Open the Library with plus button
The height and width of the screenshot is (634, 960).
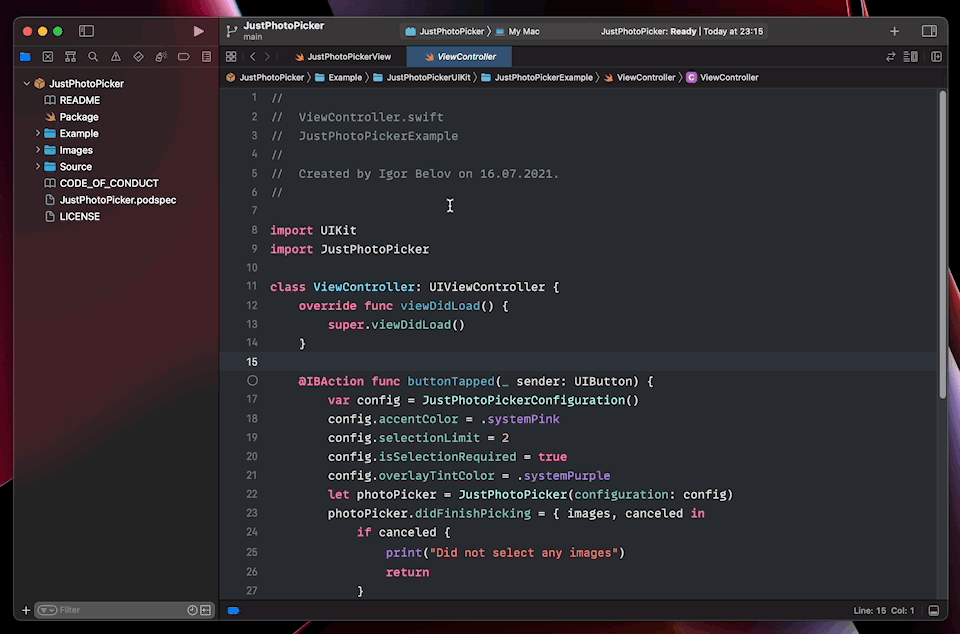894,31
